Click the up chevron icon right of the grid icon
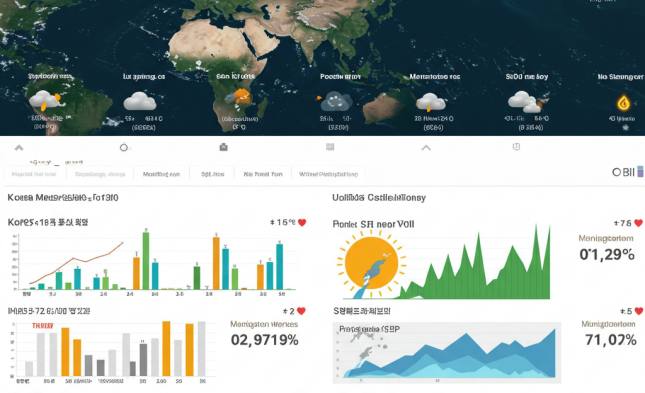The height and width of the screenshot is (393, 645). click(x=426, y=147)
